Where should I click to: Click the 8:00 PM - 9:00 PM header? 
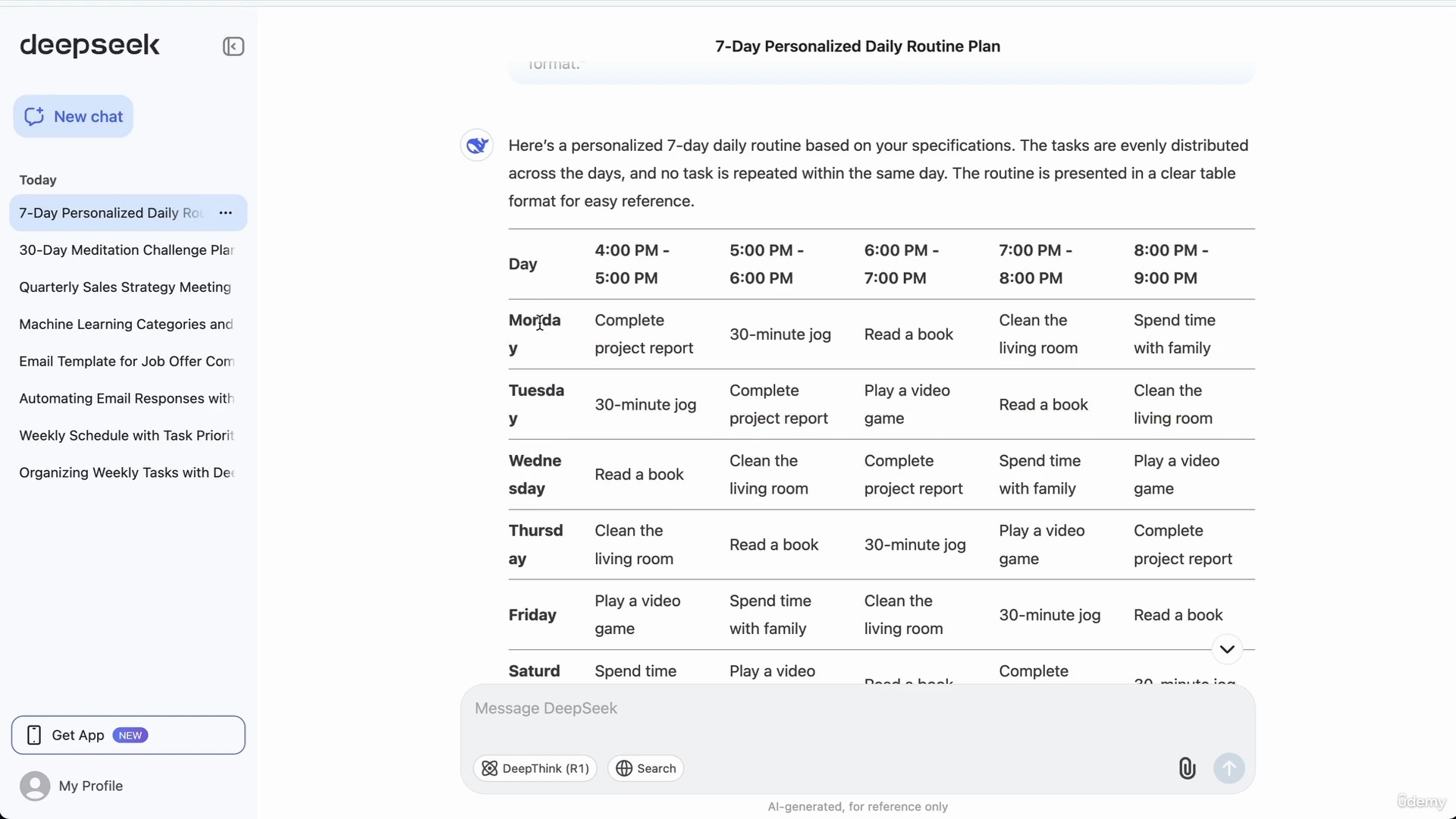click(1171, 264)
